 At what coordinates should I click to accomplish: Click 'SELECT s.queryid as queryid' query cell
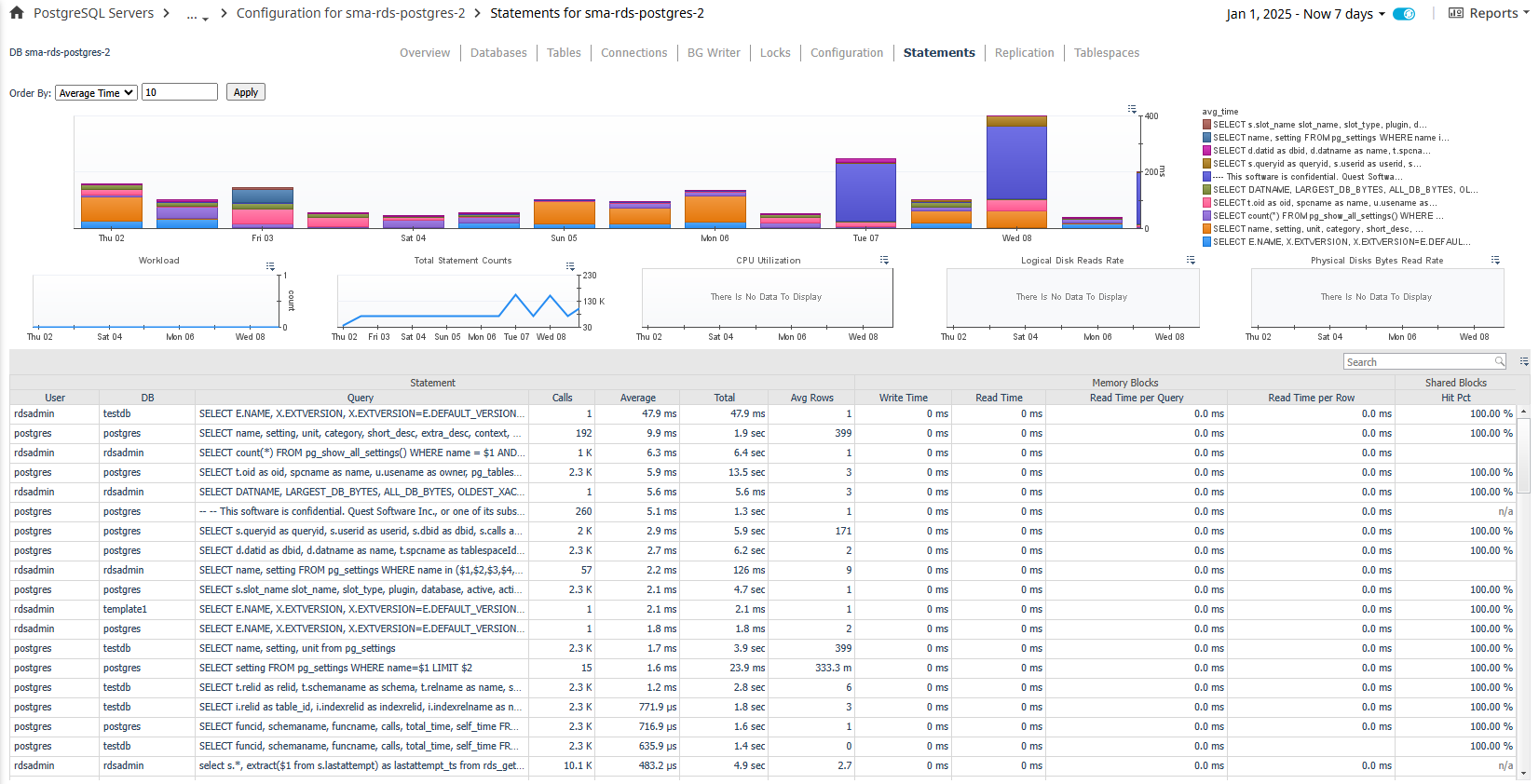click(361, 531)
